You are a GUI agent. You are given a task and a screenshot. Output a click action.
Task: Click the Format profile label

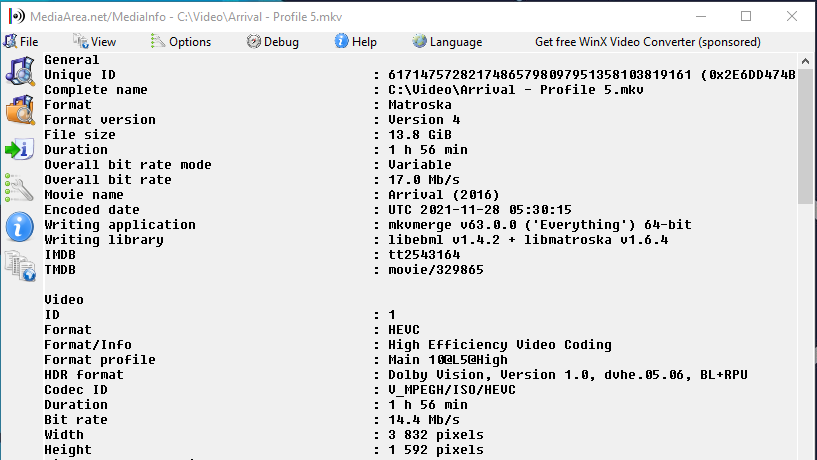click(100, 360)
